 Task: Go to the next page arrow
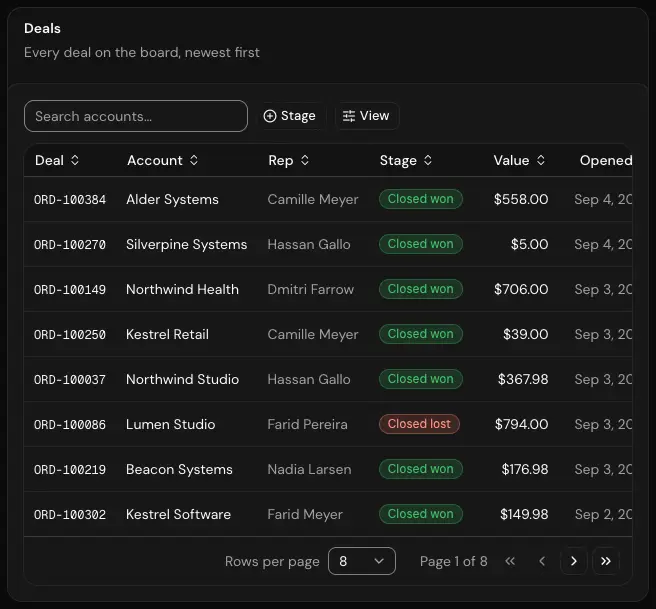coord(574,561)
